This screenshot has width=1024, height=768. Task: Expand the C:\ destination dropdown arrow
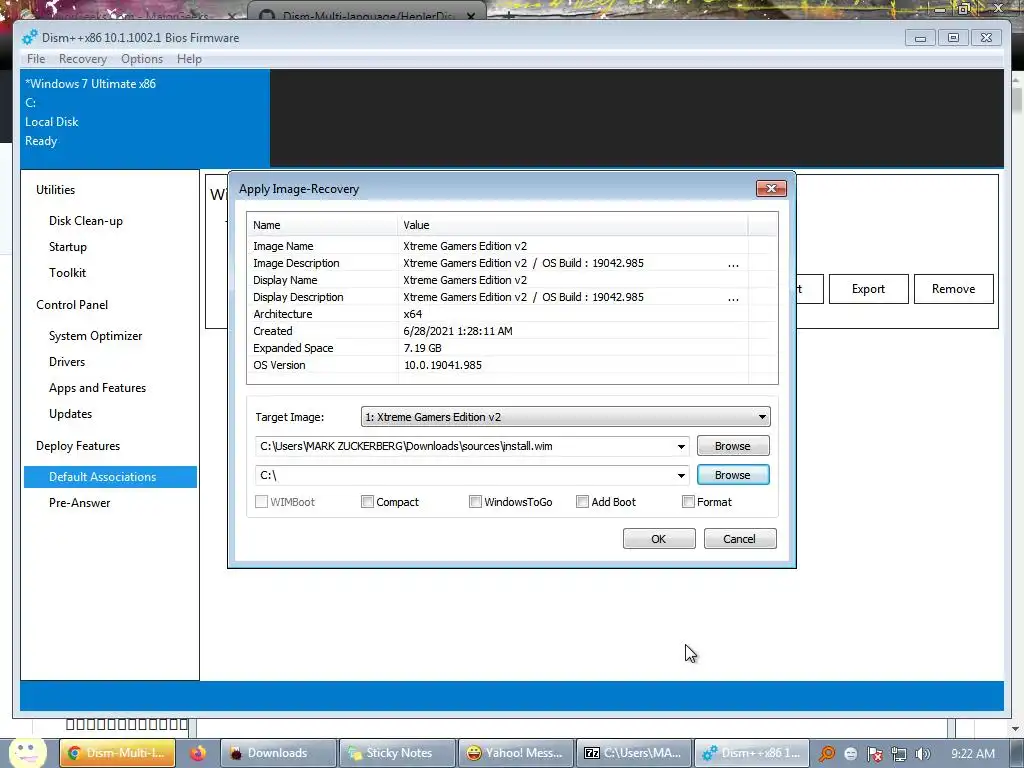(681, 475)
